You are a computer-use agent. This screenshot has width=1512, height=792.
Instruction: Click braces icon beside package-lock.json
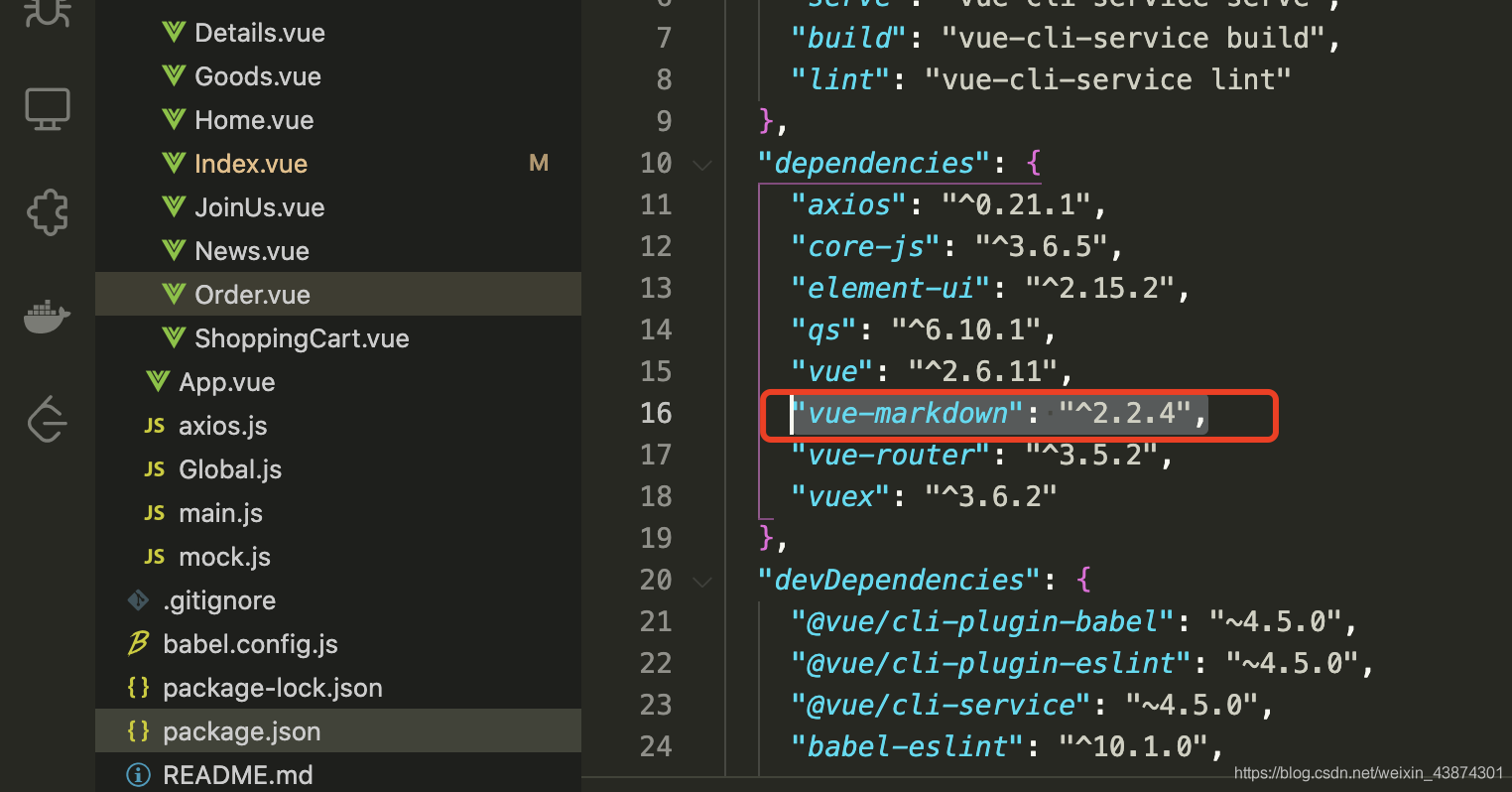coord(138,688)
